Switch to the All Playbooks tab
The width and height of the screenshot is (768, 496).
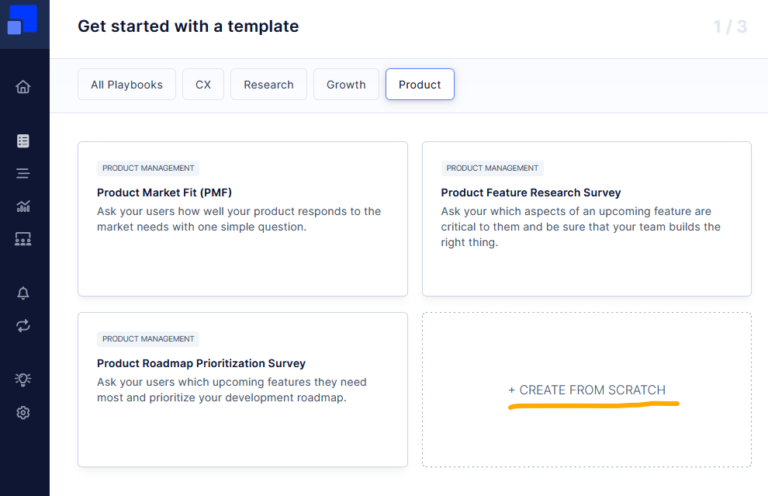click(x=127, y=85)
